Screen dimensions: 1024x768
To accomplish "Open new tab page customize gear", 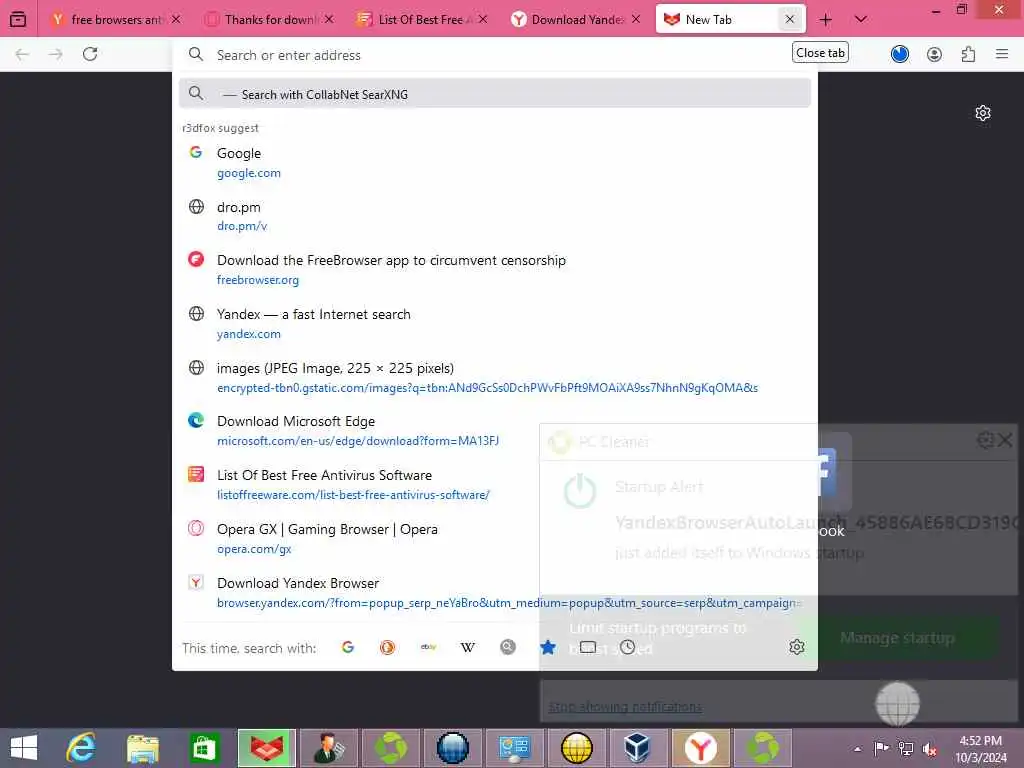I will [x=983, y=113].
